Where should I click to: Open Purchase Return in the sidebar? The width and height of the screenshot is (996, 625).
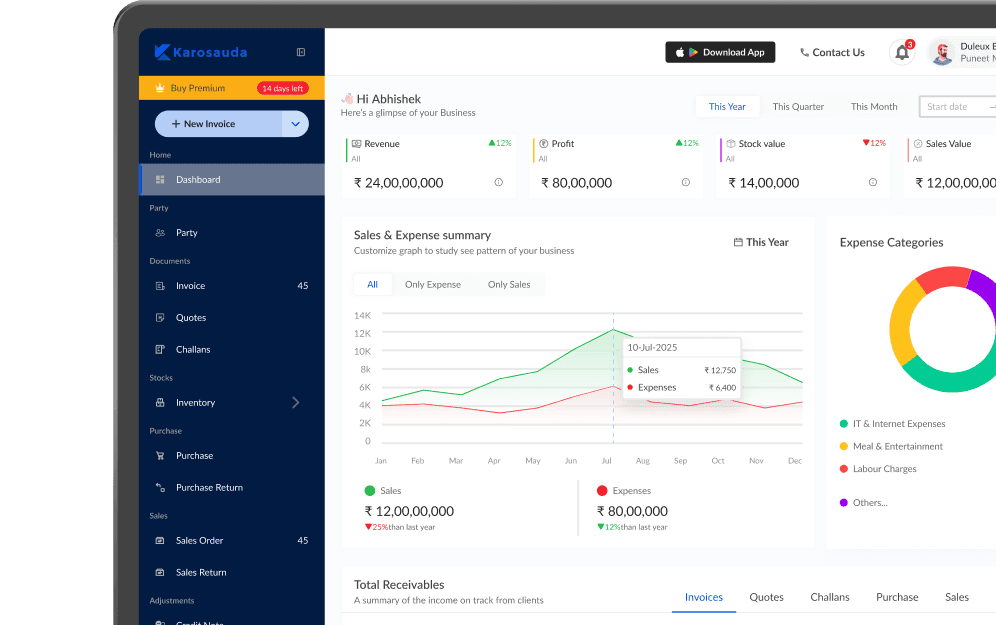point(209,487)
